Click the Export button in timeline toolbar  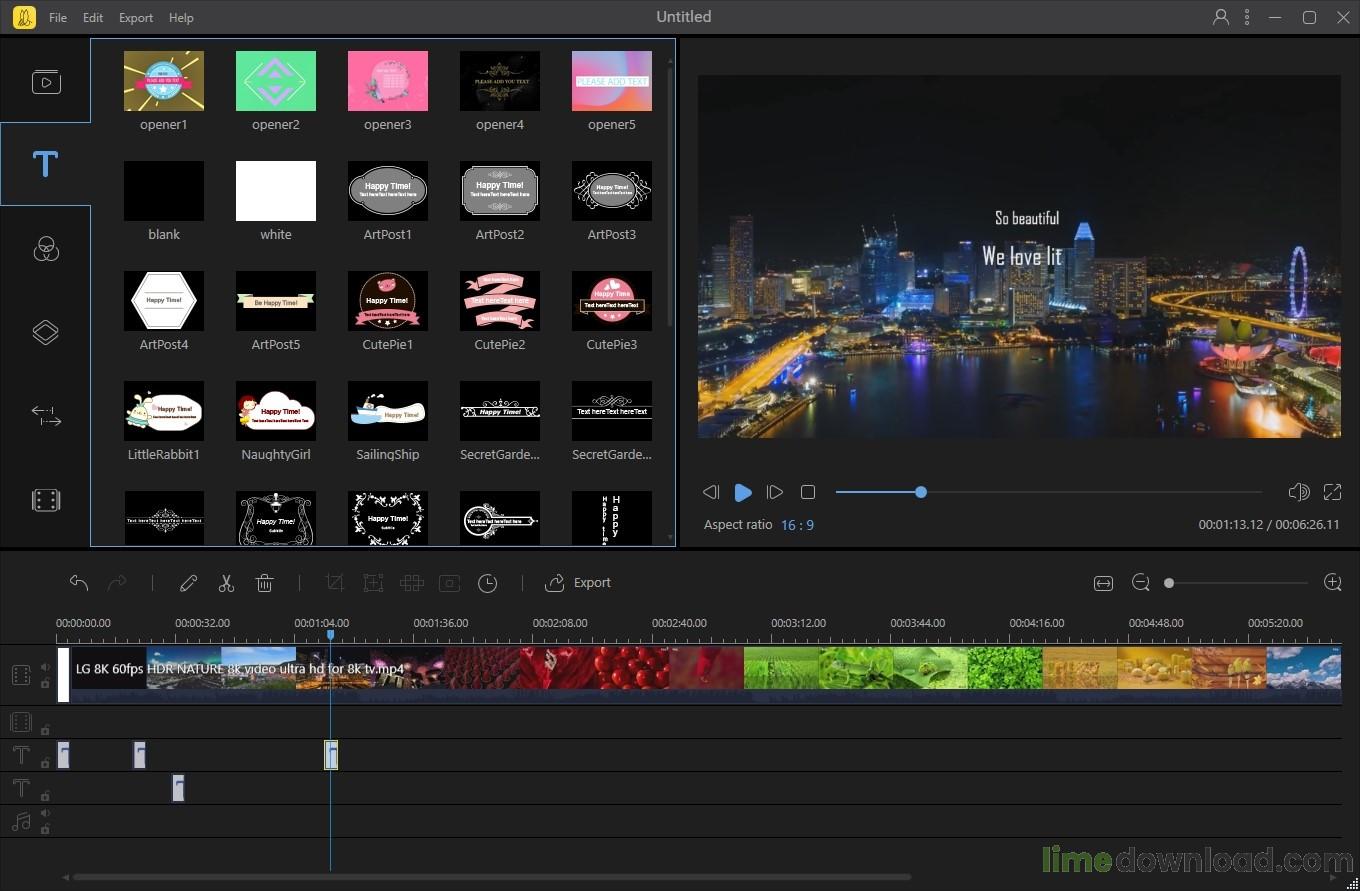[578, 583]
